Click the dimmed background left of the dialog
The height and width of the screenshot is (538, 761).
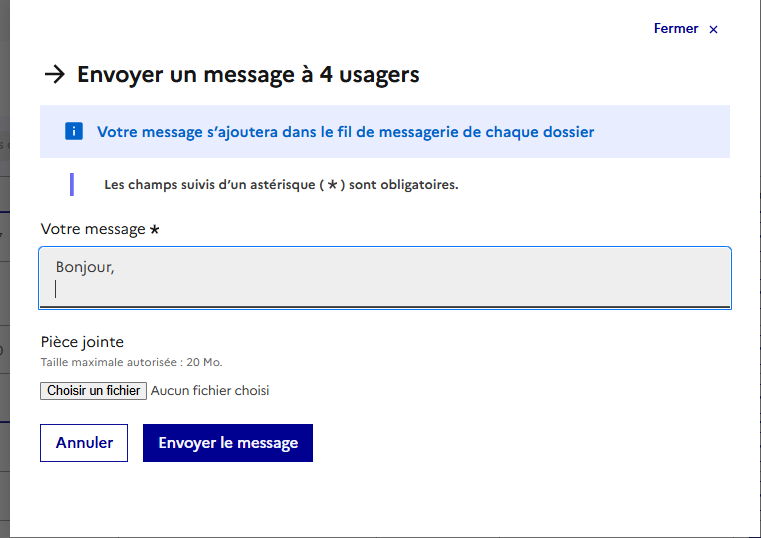[x=4, y=300]
